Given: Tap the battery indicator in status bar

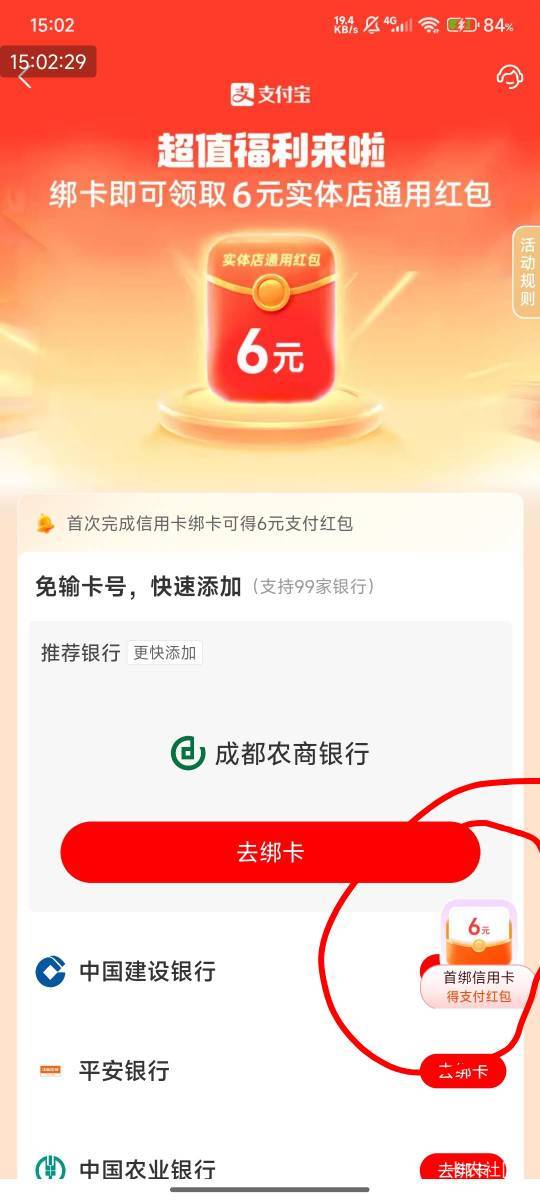Looking at the screenshot, I should coord(462,25).
